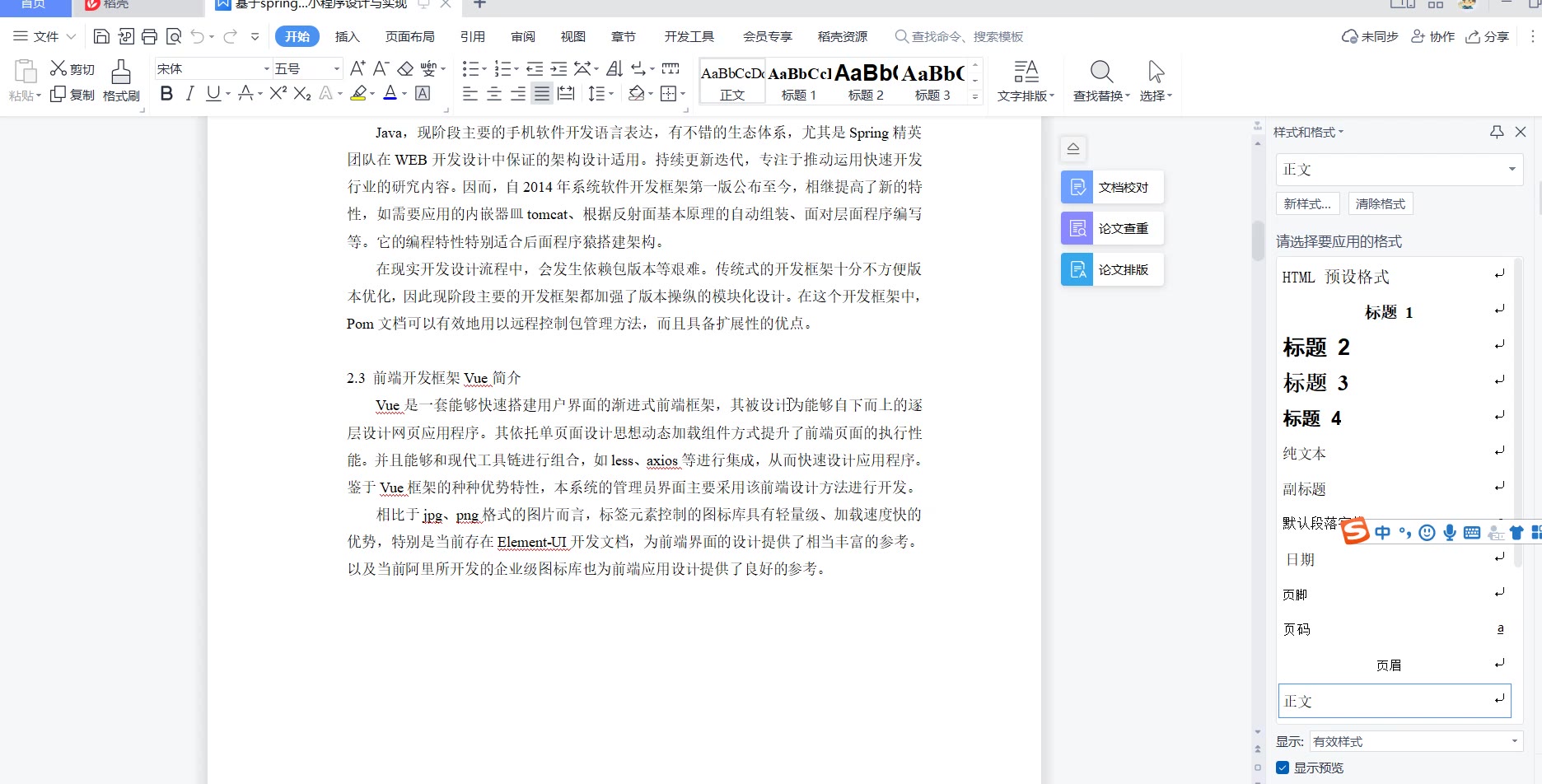Click the Save document icon
1542x784 pixels.
pos(101,36)
